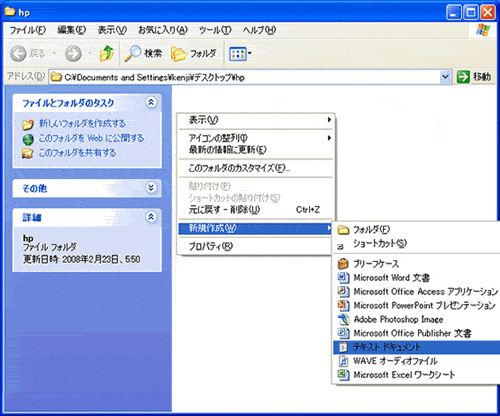Click the green Go (移動) arrow button
The image size is (500, 416).
pos(474,77)
